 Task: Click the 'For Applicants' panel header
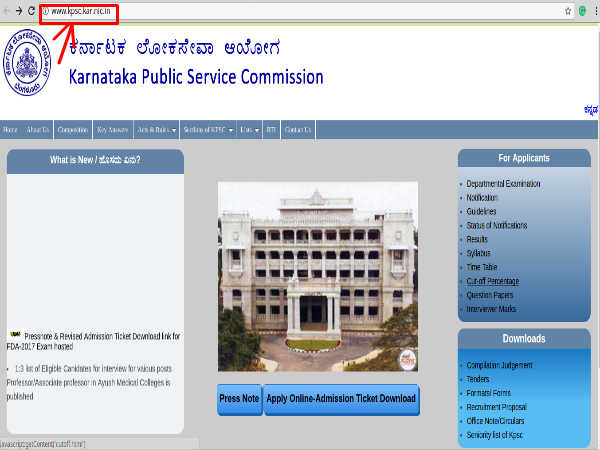pos(524,158)
